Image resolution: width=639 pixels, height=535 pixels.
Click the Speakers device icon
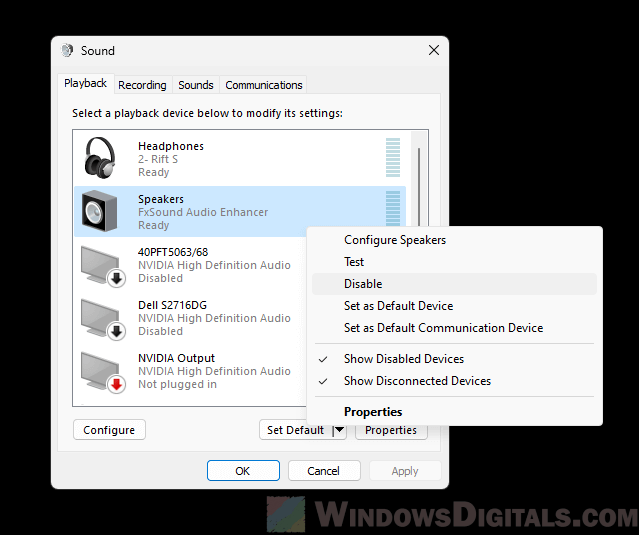point(99,211)
